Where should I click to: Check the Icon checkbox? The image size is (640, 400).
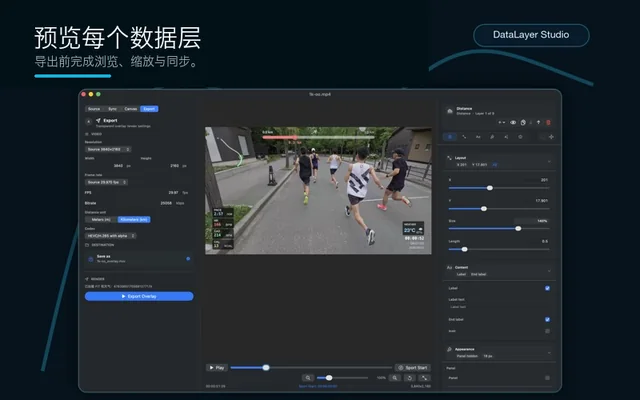(x=547, y=331)
